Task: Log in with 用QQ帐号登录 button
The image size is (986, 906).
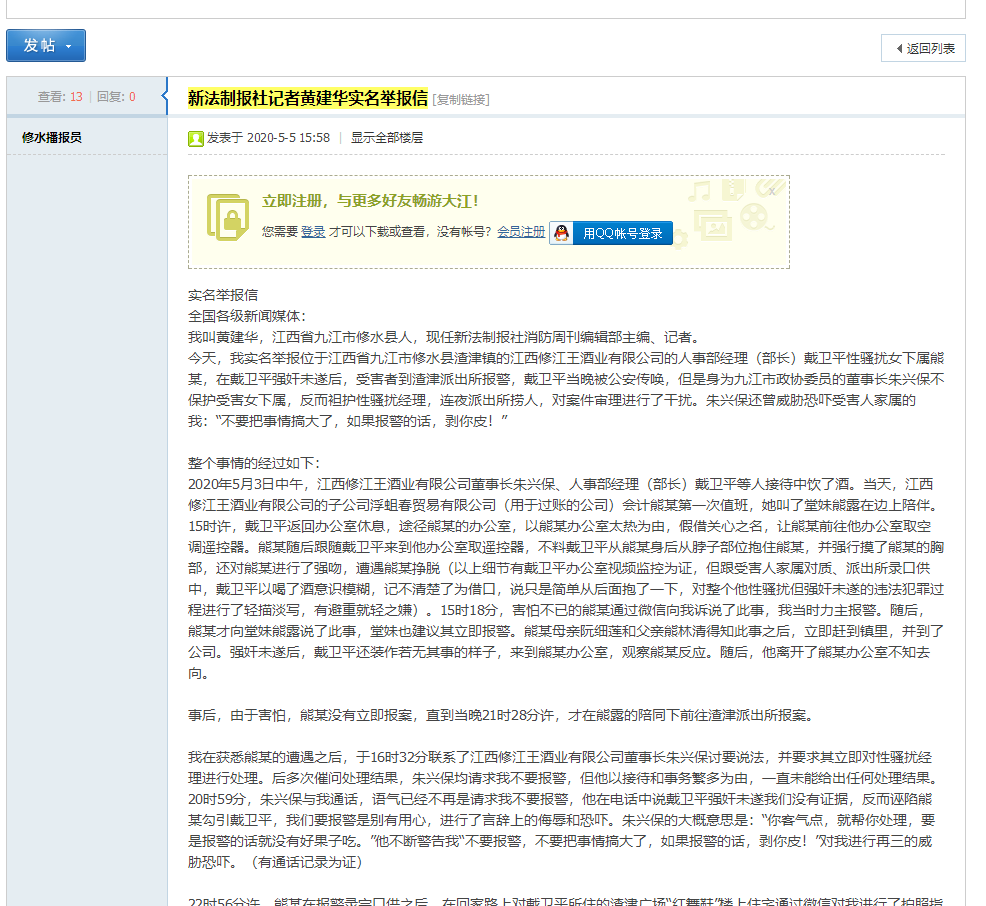Action: pos(611,233)
